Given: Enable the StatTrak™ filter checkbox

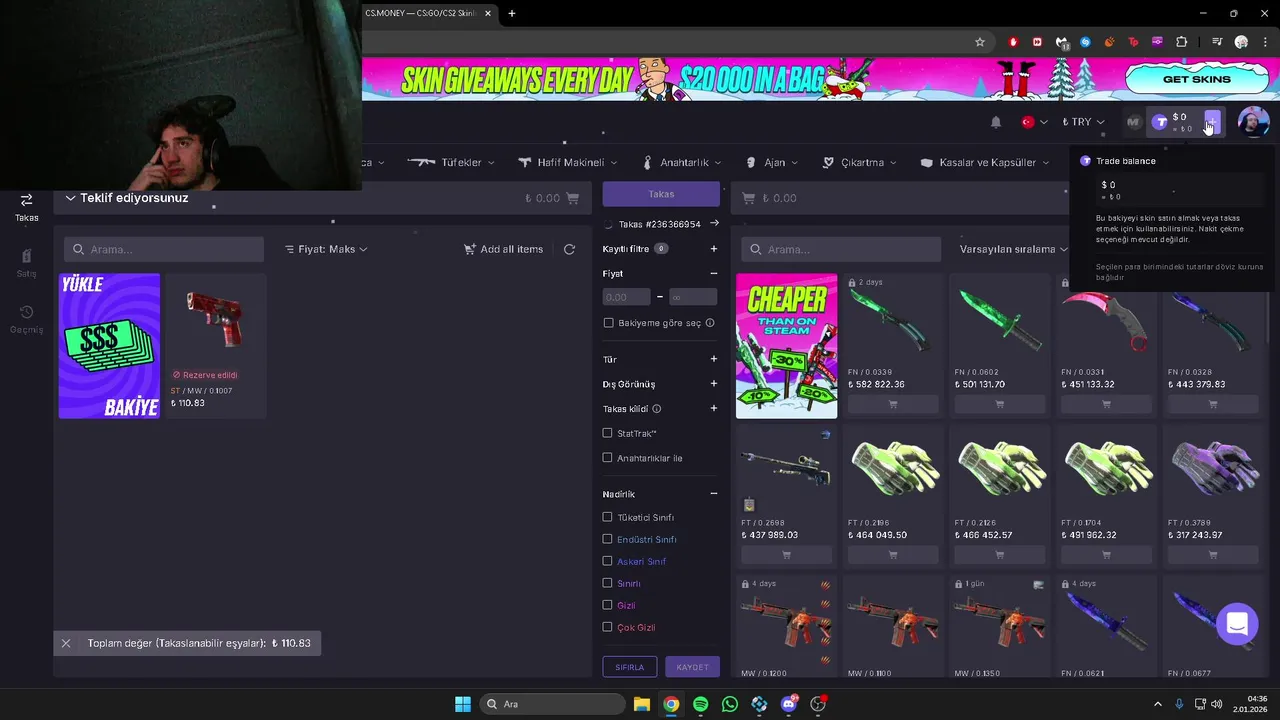Looking at the screenshot, I should [x=607, y=433].
